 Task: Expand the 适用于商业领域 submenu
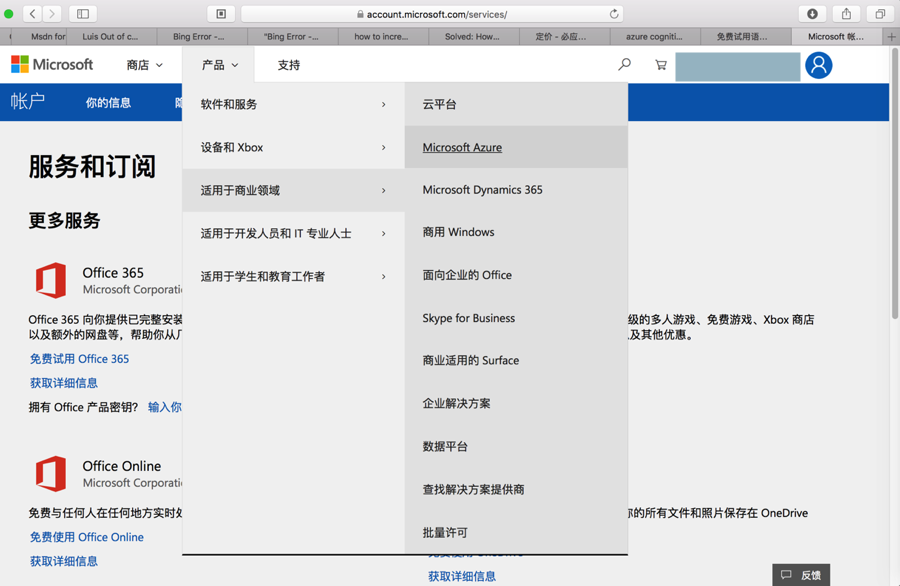click(293, 191)
